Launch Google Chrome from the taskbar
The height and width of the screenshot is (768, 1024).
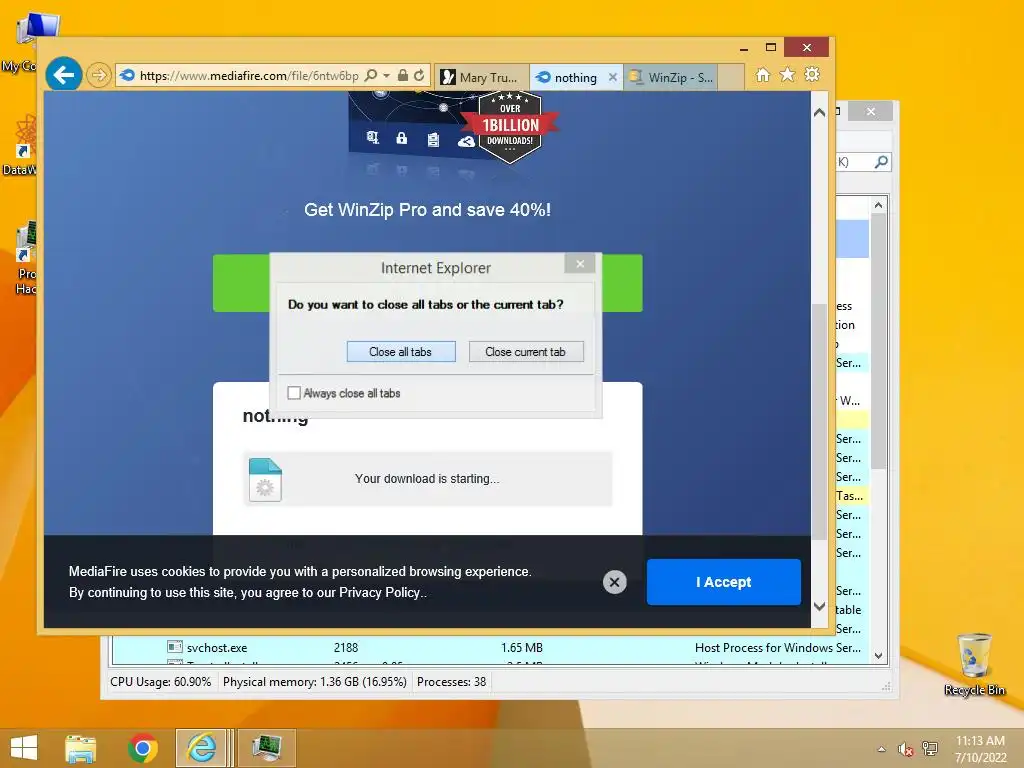coord(142,748)
